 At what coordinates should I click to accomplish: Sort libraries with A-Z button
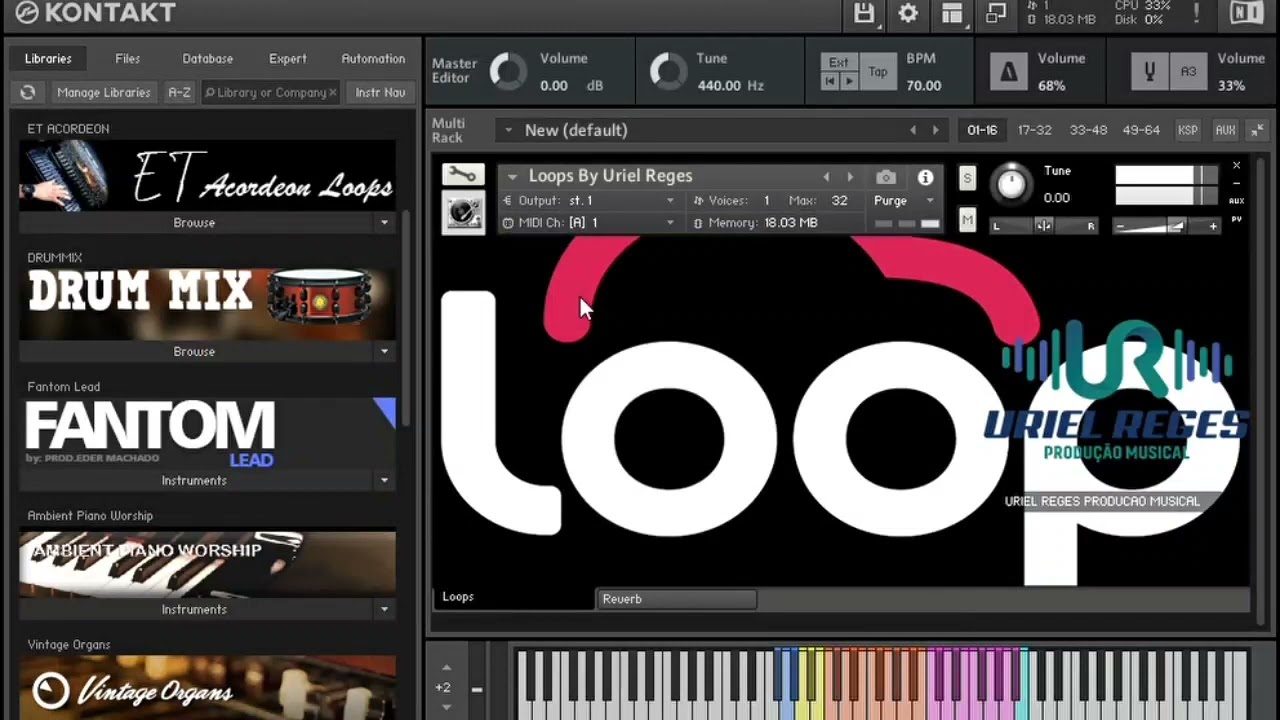point(179,92)
